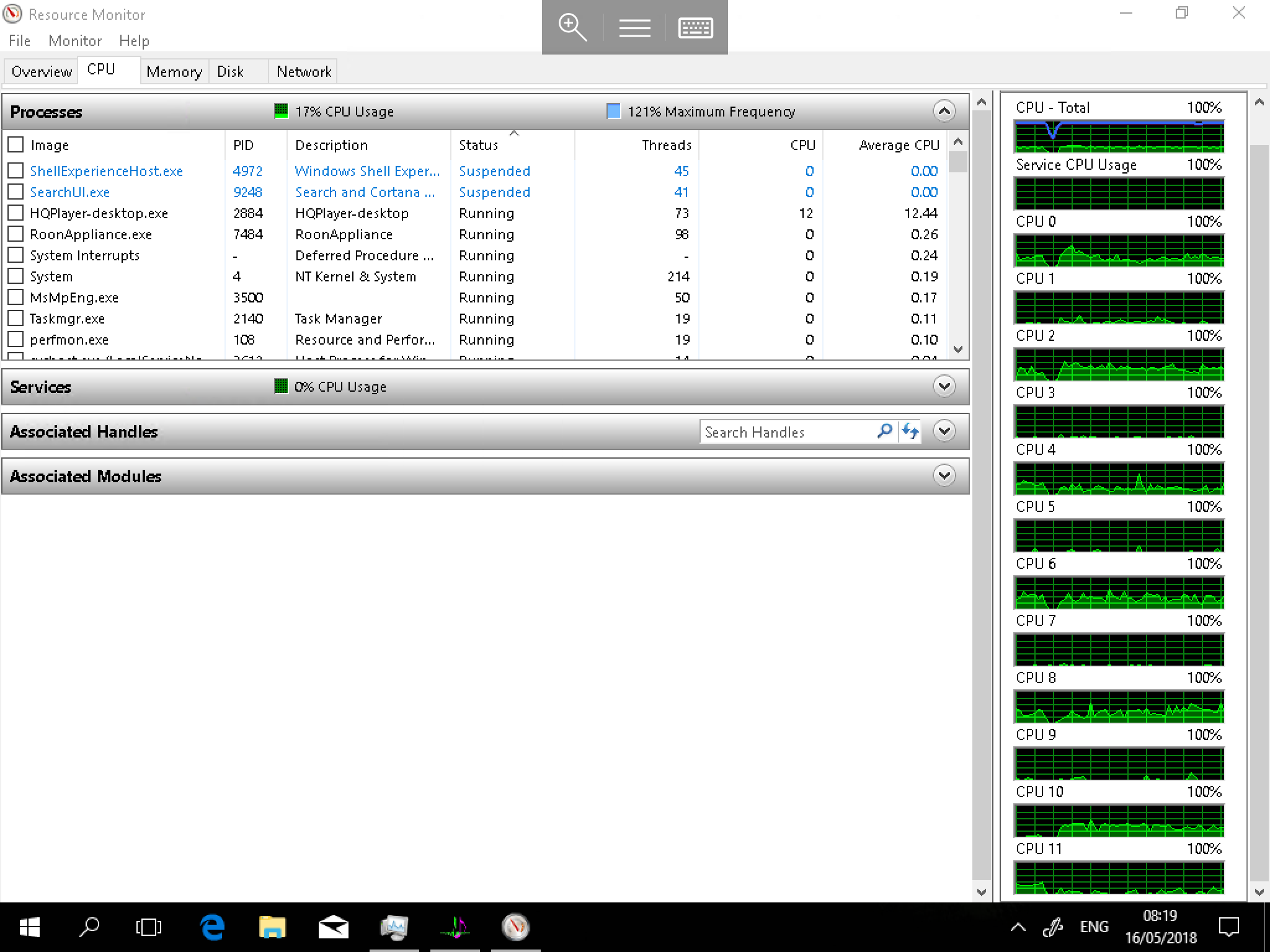Switch to the Overview tab
This screenshot has width=1270, height=952.
coord(42,72)
